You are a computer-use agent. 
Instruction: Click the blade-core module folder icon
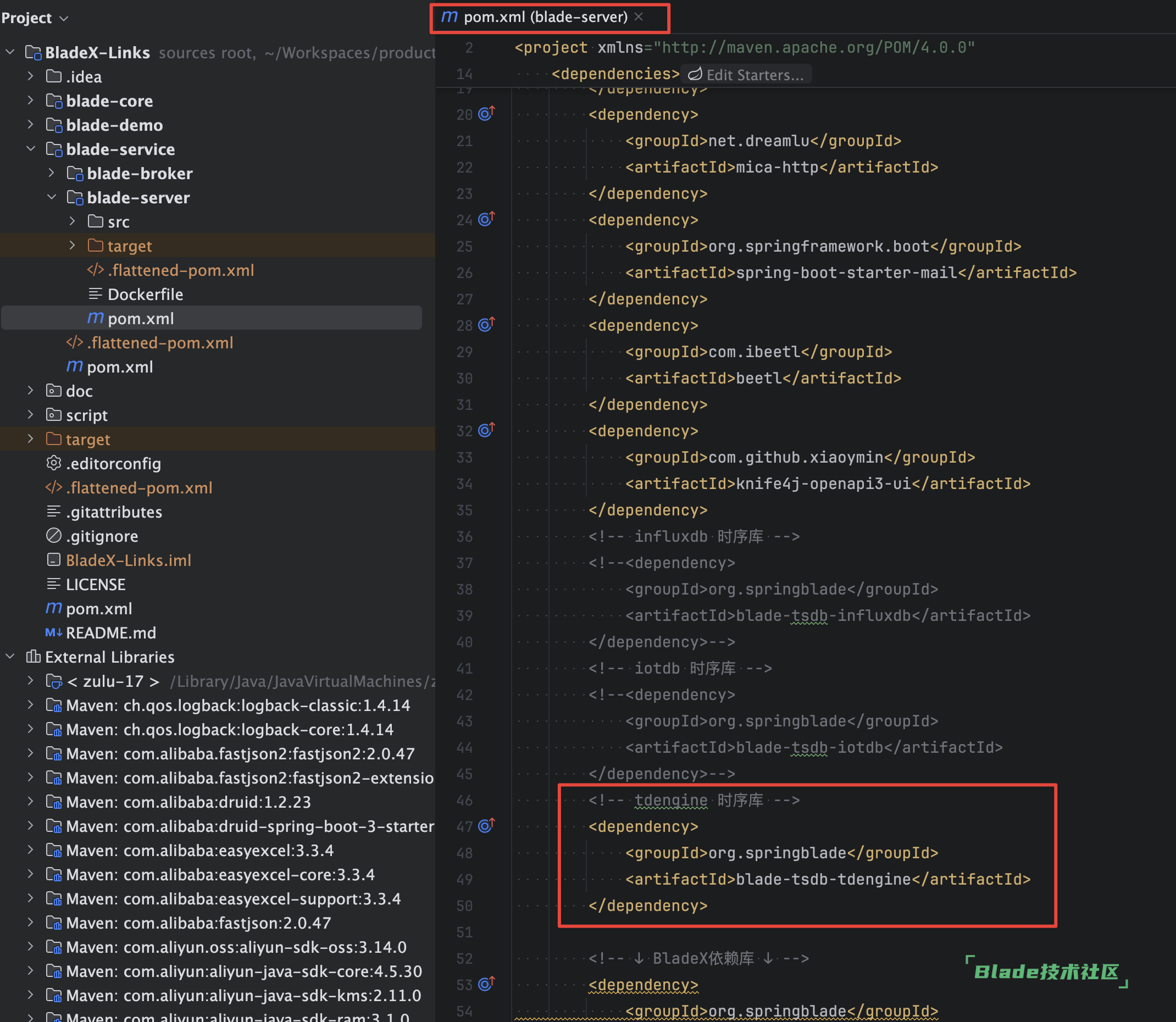pyautogui.click(x=54, y=101)
